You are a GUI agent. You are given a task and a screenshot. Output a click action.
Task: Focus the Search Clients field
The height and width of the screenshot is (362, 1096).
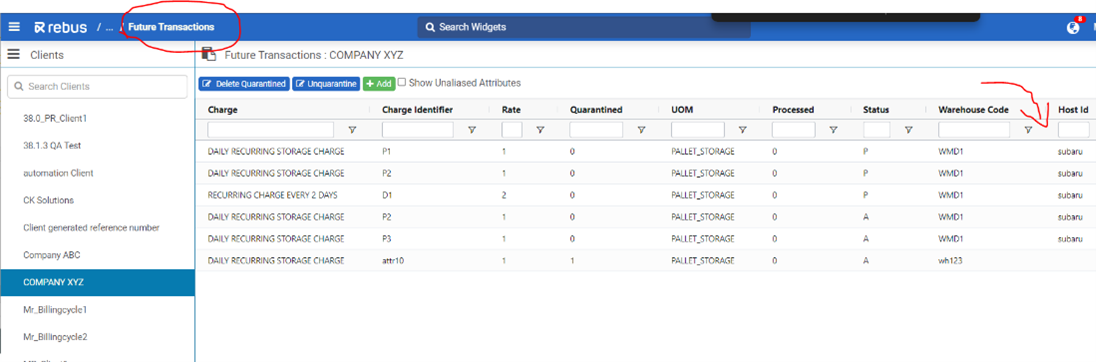97,87
